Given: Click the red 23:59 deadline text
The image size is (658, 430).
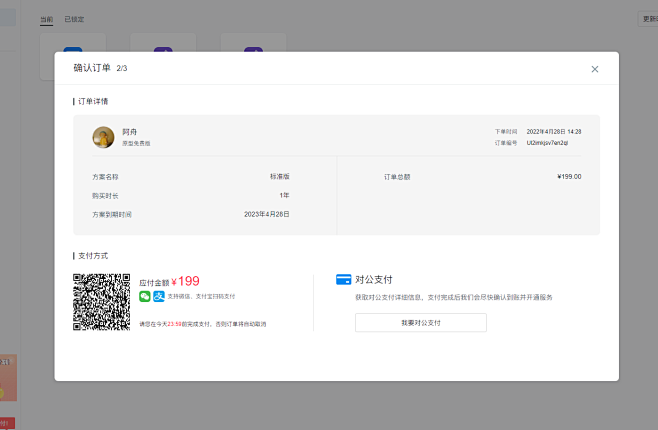Looking at the screenshot, I should [x=174, y=324].
